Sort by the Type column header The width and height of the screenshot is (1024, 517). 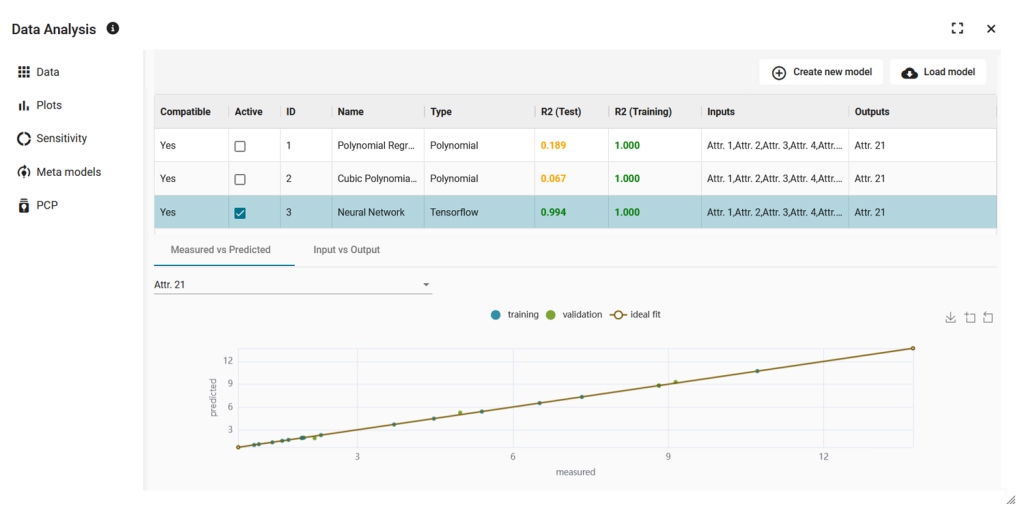point(441,112)
